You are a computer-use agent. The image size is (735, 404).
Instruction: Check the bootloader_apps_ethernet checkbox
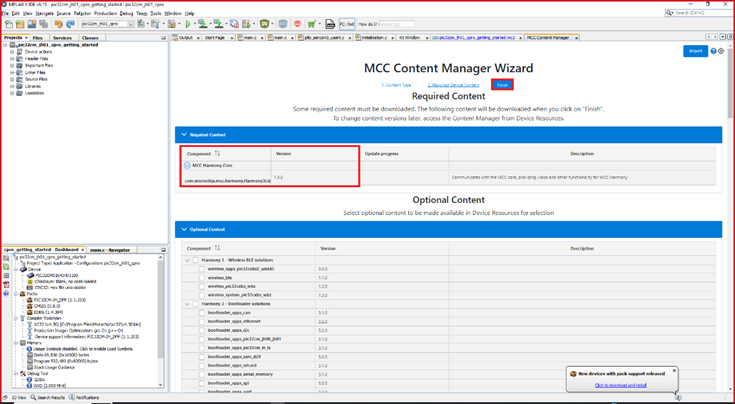point(202,322)
